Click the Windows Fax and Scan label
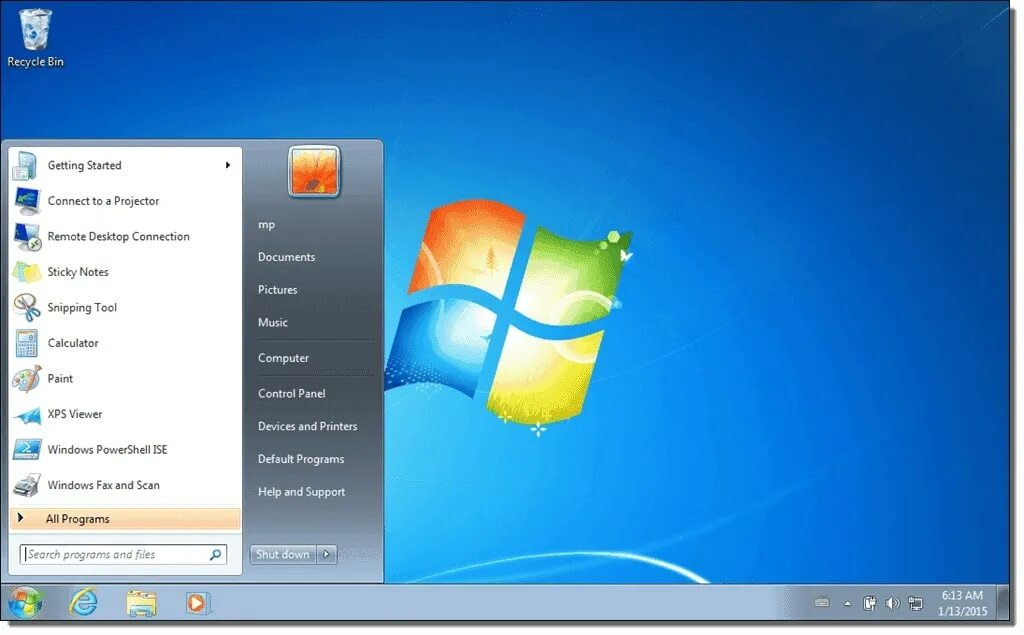 click(103, 485)
